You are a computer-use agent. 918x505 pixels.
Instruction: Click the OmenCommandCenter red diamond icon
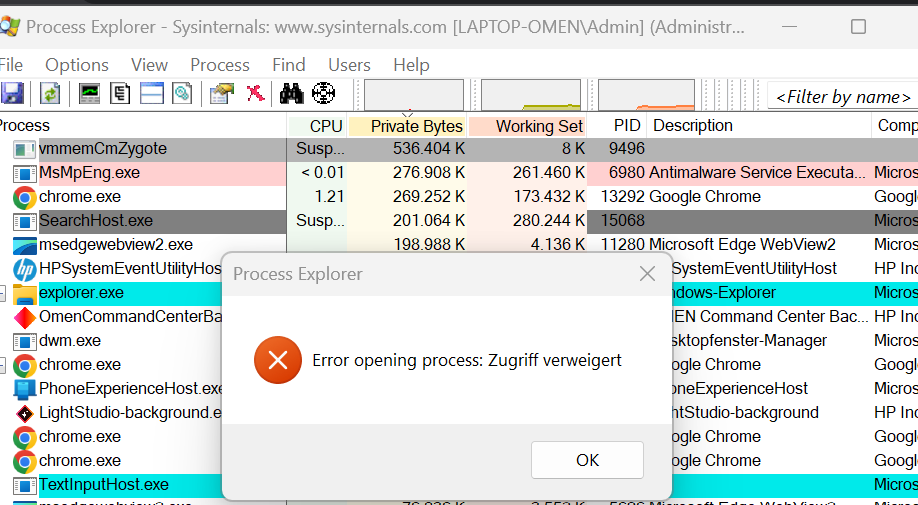pos(25,318)
